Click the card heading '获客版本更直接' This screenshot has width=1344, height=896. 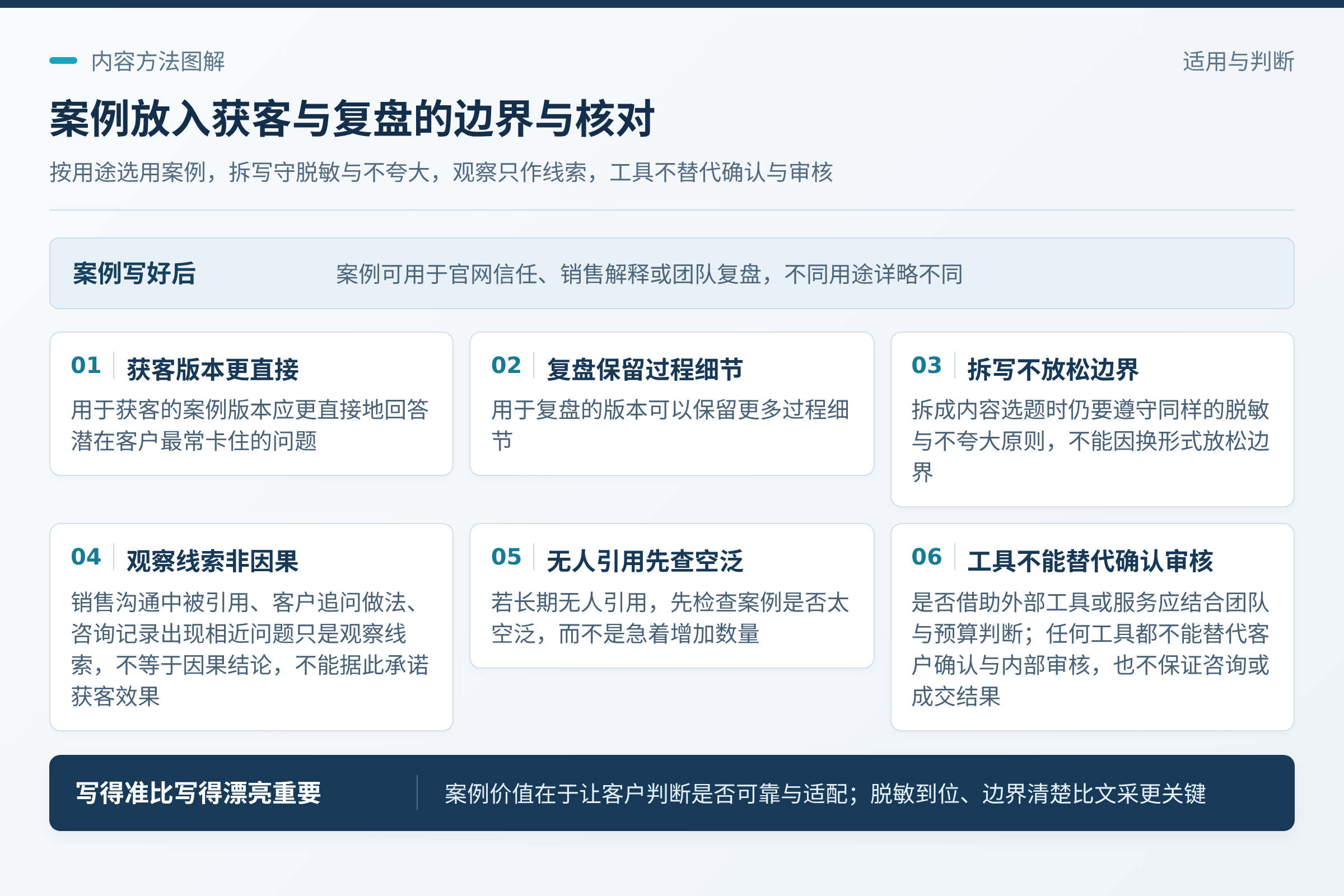tap(213, 369)
